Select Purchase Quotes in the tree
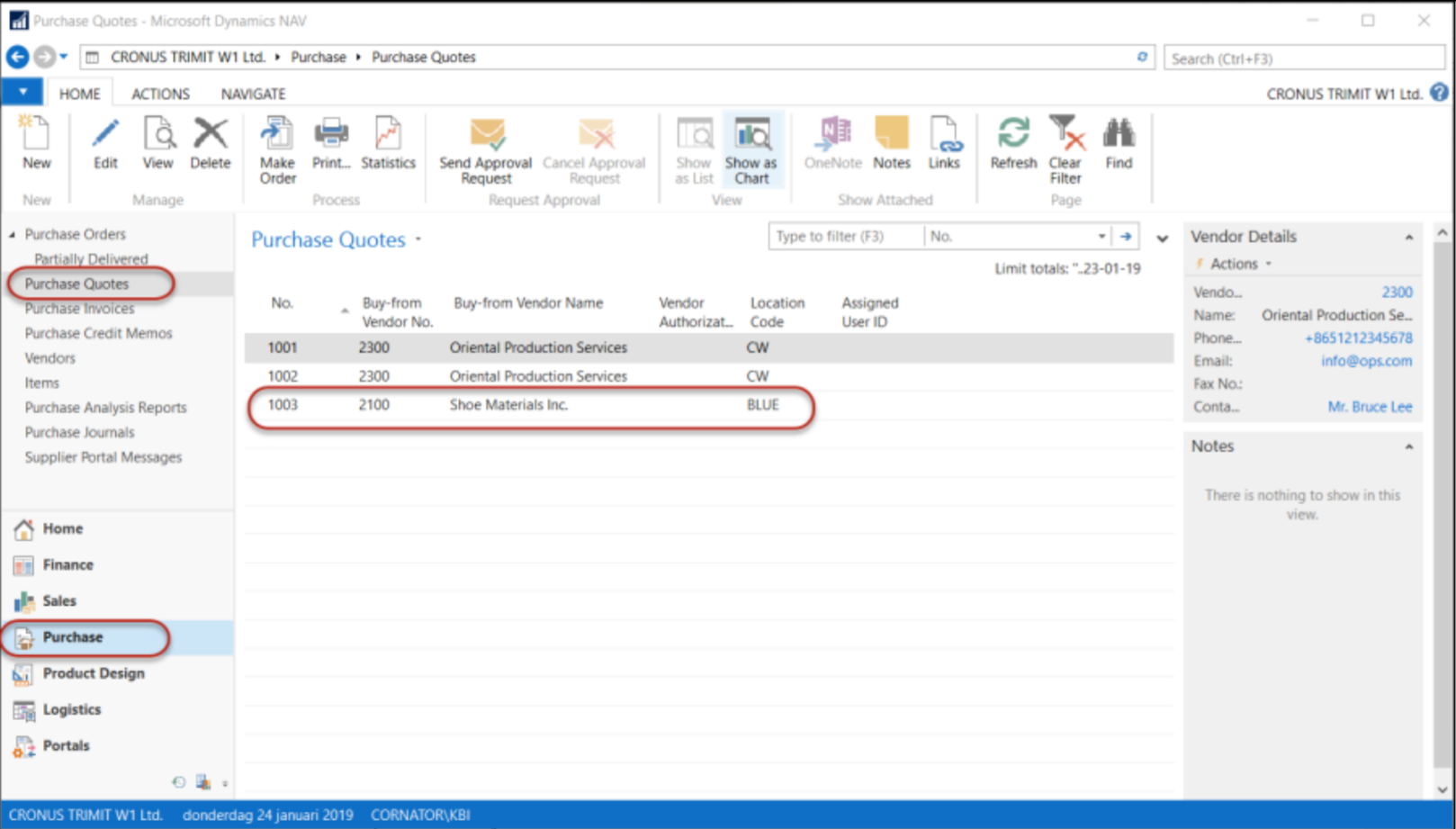This screenshot has height=829, width=1456. [x=76, y=284]
